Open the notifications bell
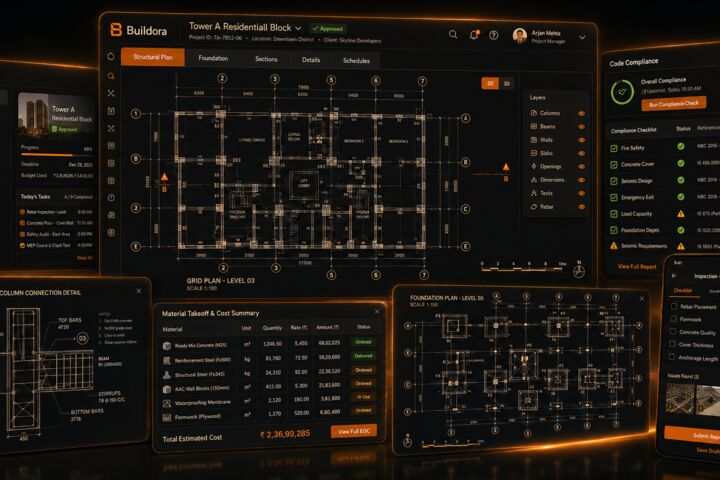Viewport: 720px width, 480px height. pyautogui.click(x=474, y=35)
